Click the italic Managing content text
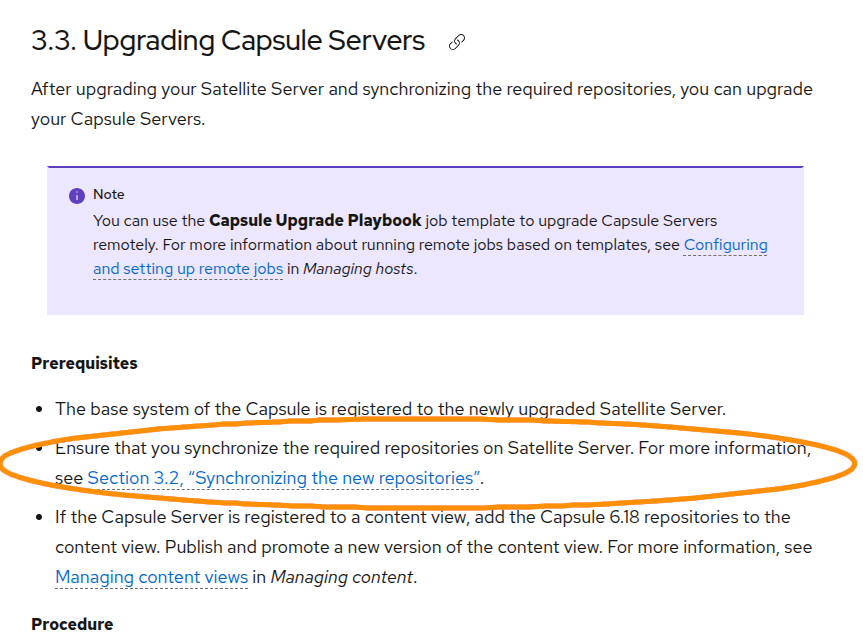 click(340, 577)
